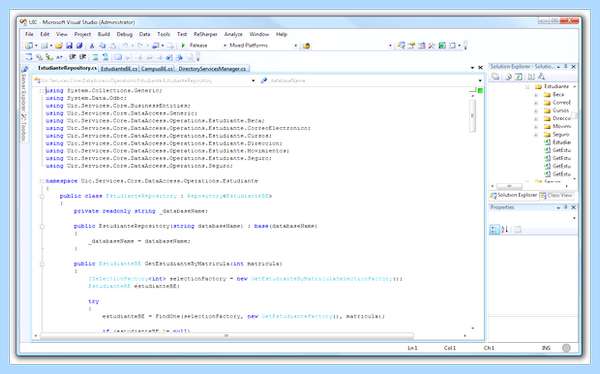The width and height of the screenshot is (600, 374).
Task: Toggle auto-hide pin on Properties panel
Action: point(566,207)
